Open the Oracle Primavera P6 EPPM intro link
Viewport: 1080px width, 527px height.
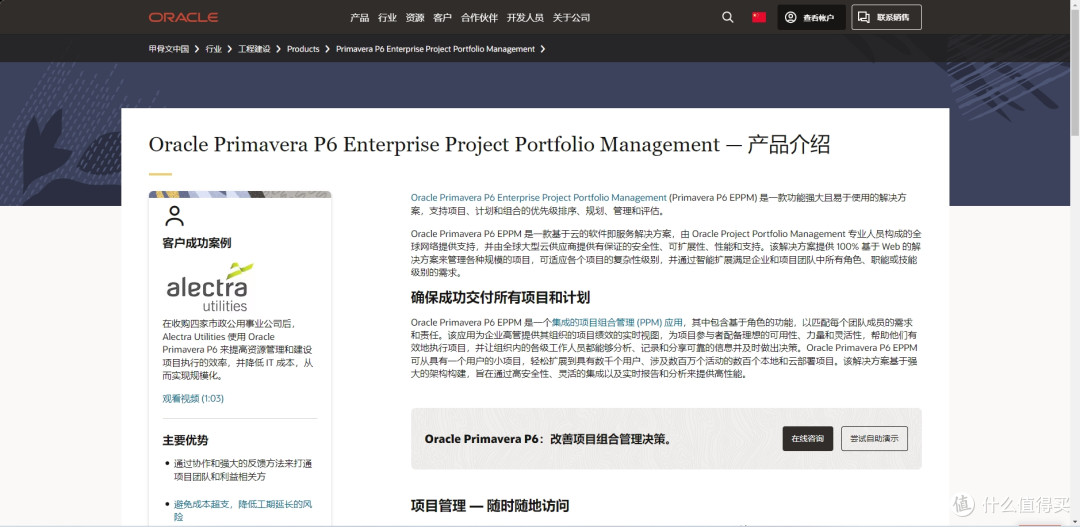click(539, 198)
